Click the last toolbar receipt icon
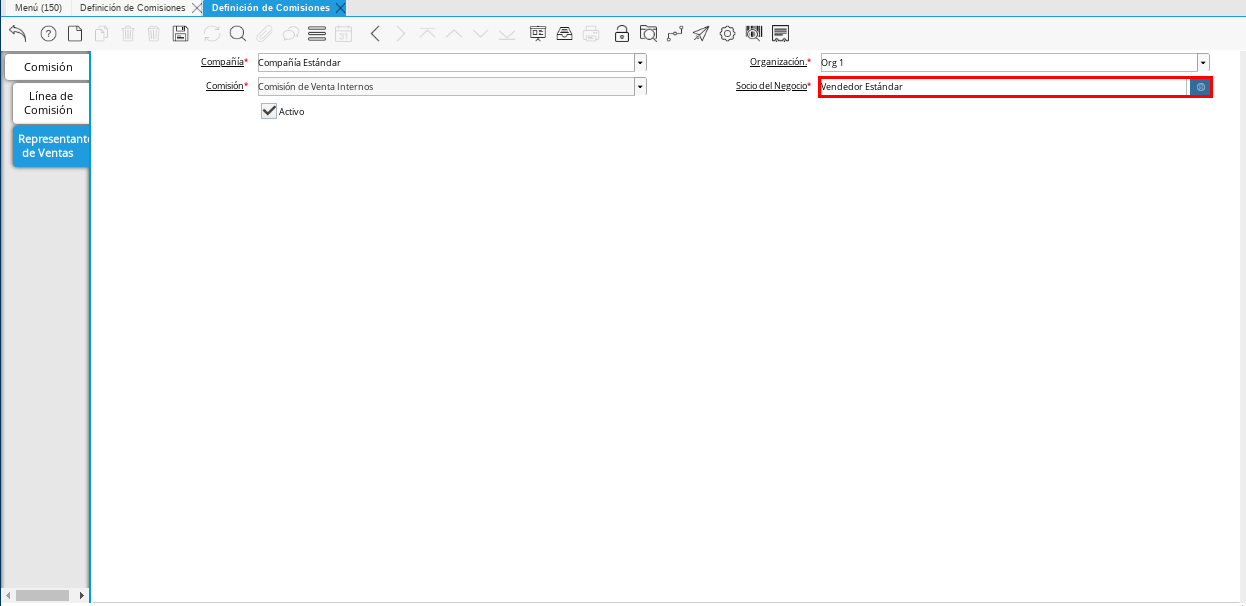 781,33
